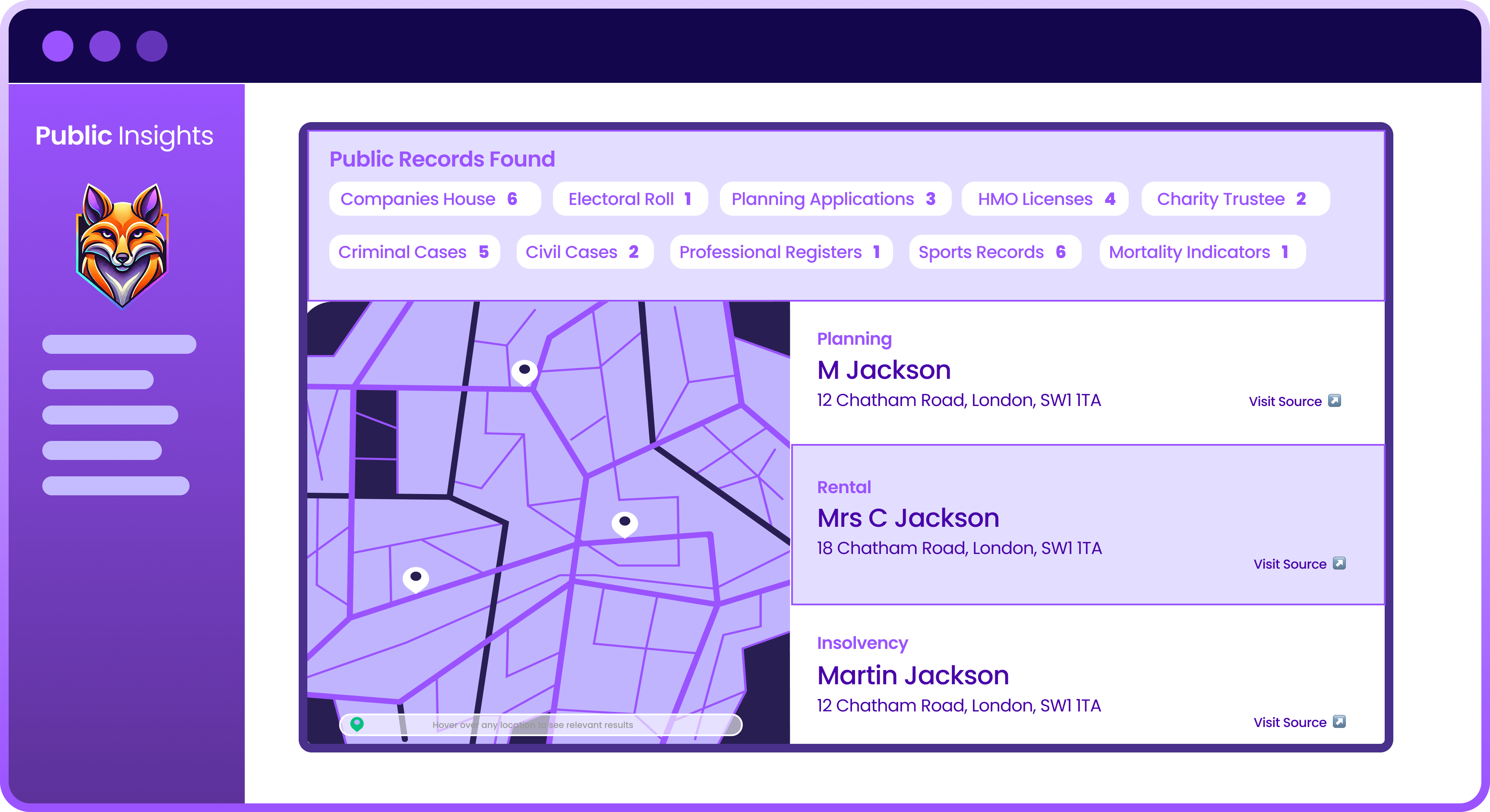Click the hover hint bar on the map
The image size is (1490, 812).
pos(541,725)
